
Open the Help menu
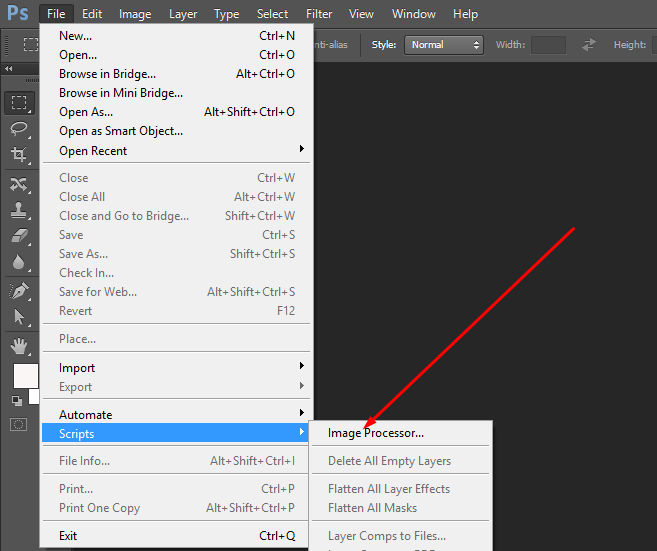(465, 14)
